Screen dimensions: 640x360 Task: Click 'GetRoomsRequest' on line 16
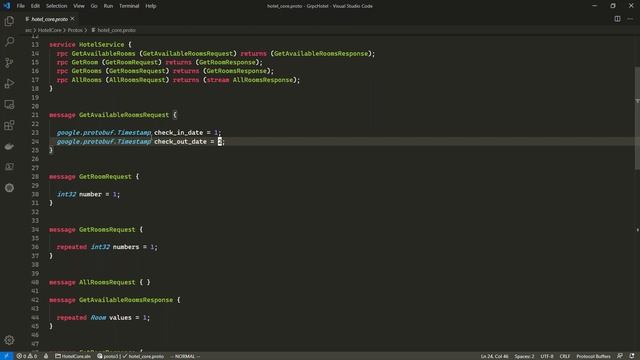tap(137, 71)
